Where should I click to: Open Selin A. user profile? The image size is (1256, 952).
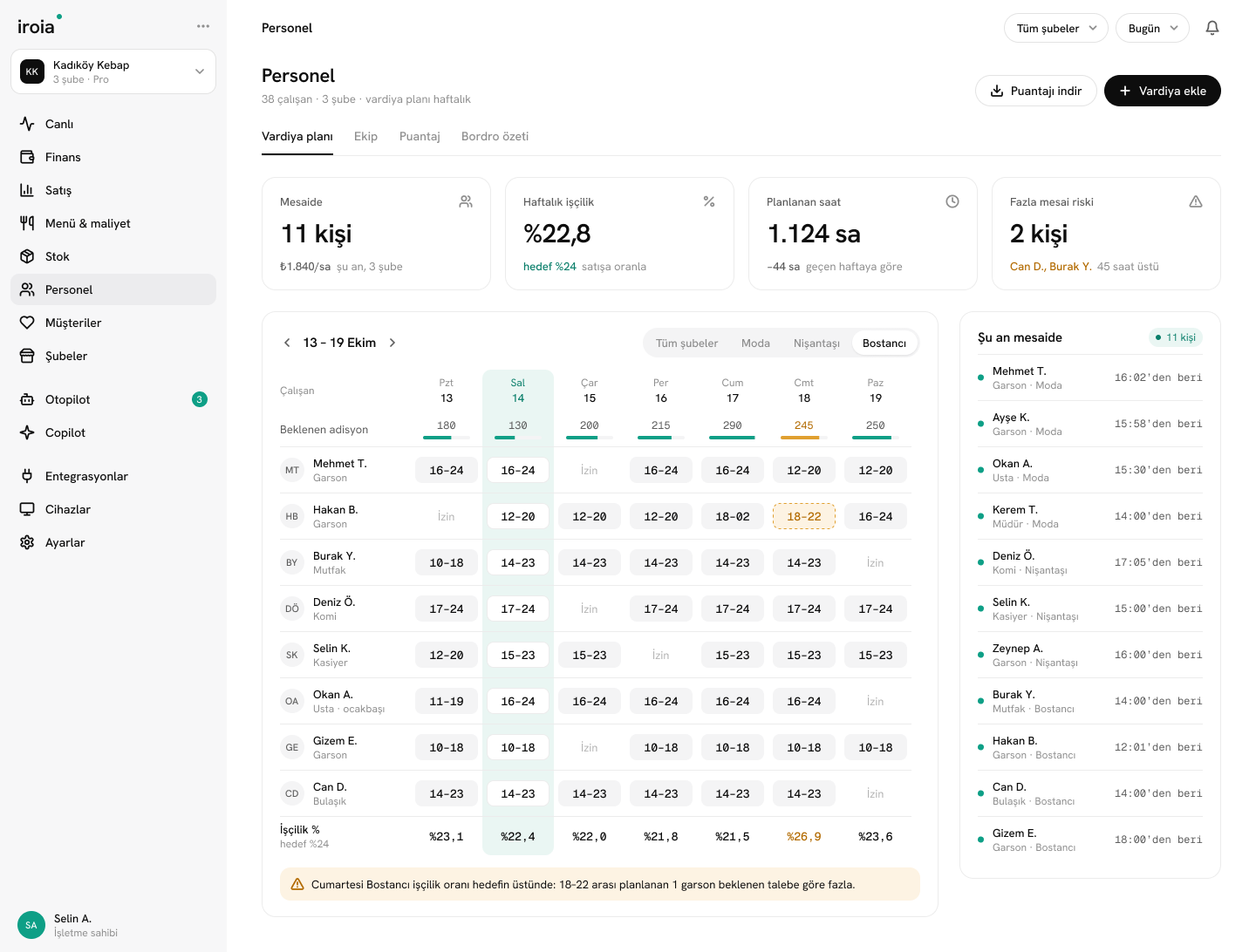tap(113, 925)
